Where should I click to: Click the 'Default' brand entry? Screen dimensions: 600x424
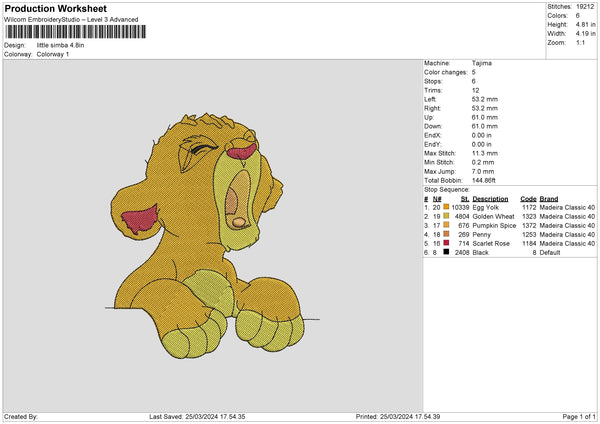pos(550,253)
